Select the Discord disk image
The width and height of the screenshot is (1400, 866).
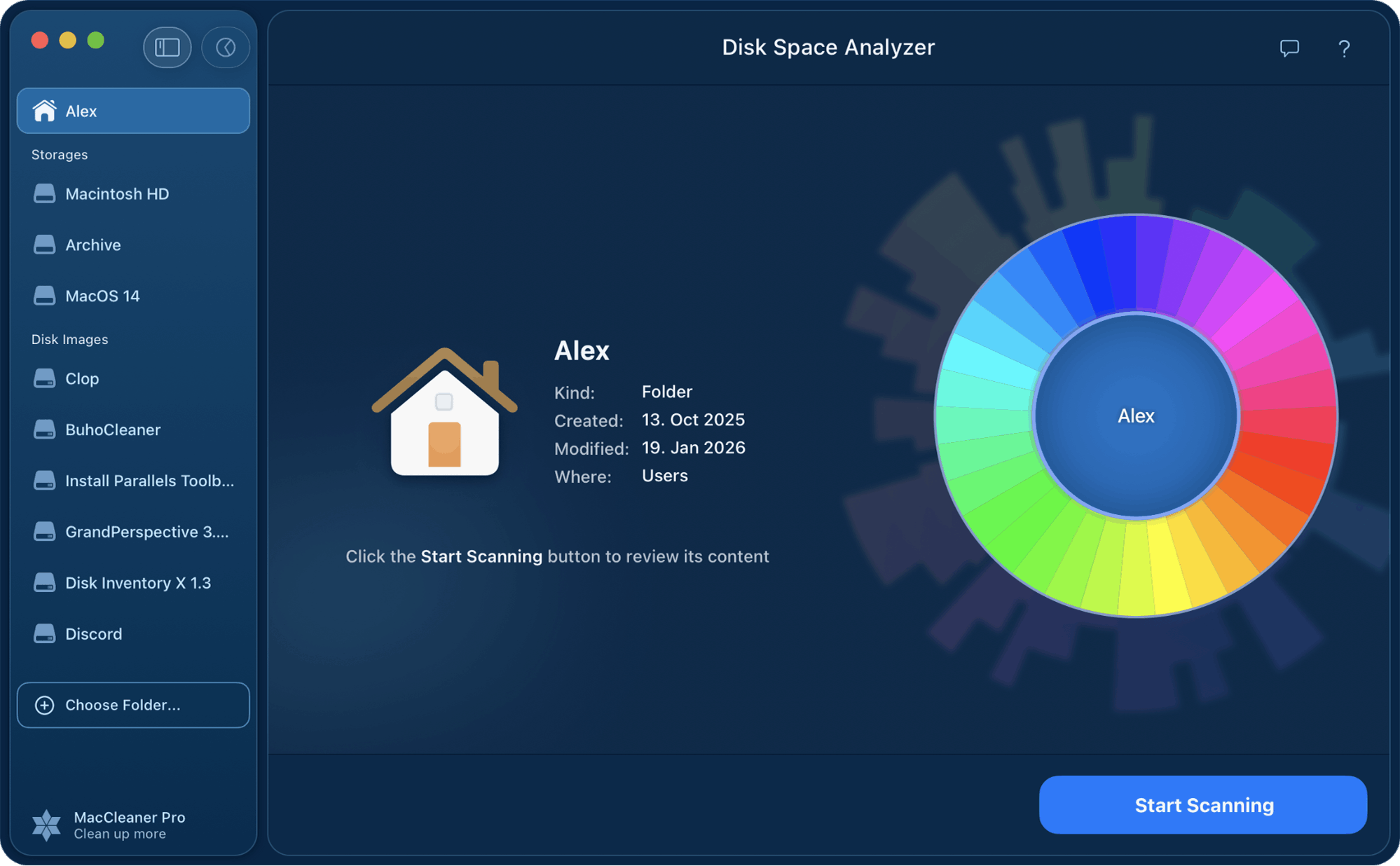(133, 635)
